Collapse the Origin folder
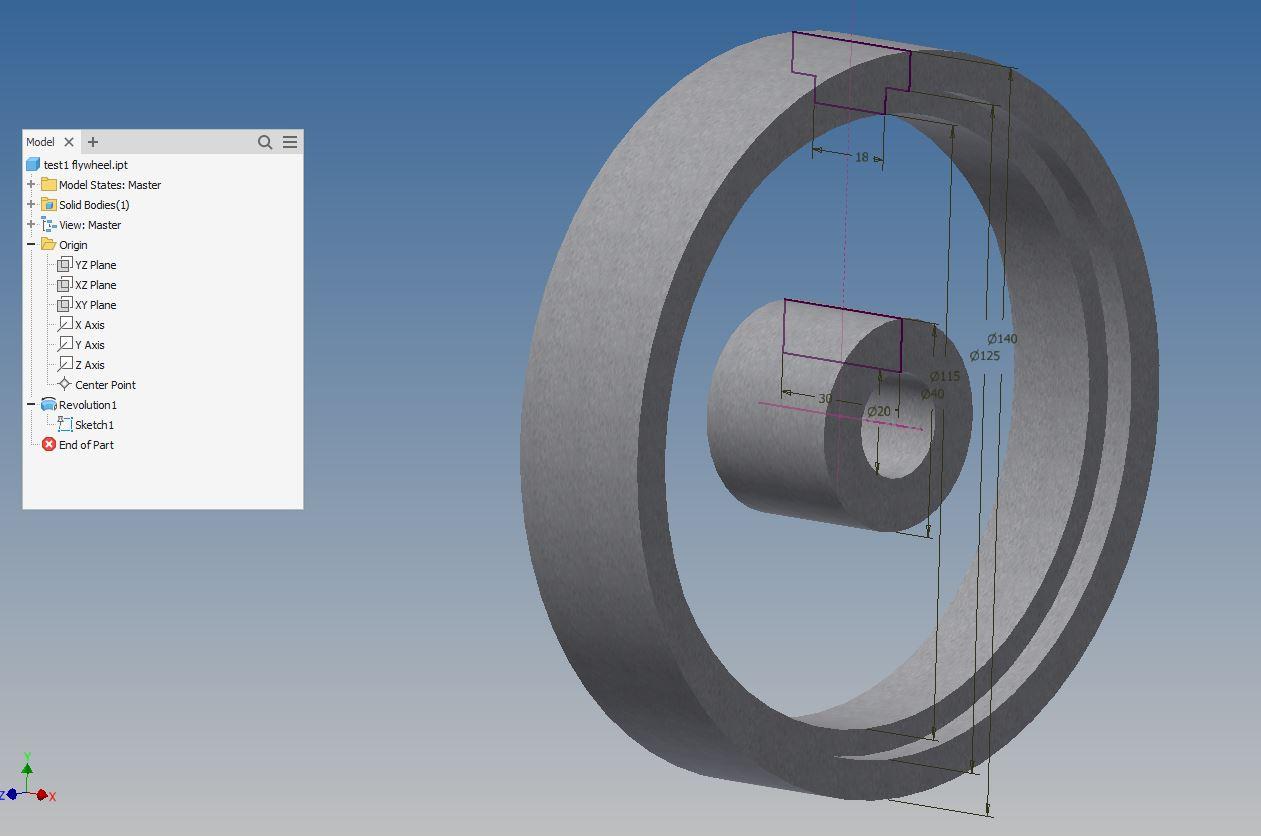This screenshot has width=1261, height=836. 32,244
